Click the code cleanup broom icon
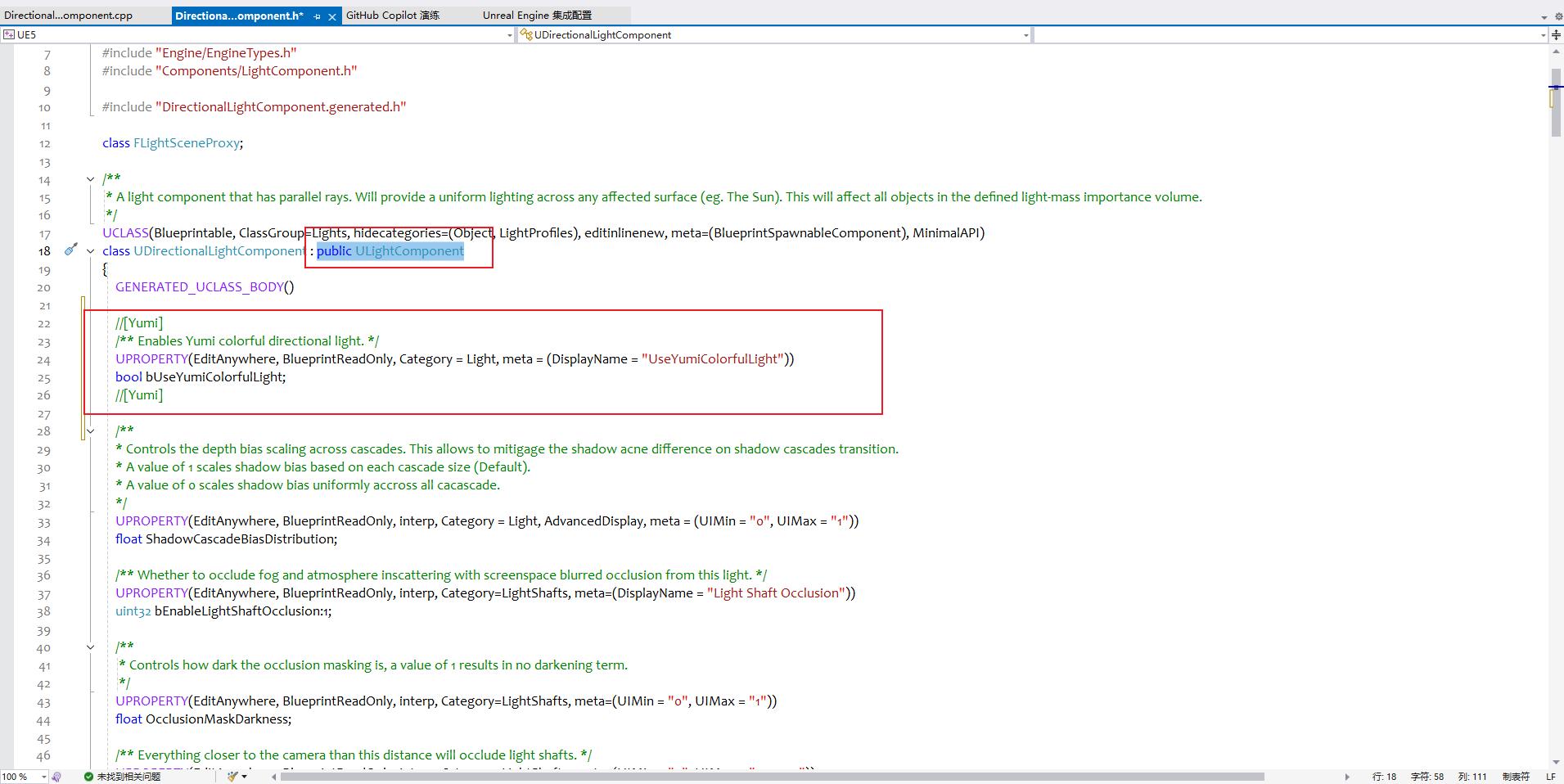Viewport: 1564px width, 784px height. pyautogui.click(x=232, y=777)
